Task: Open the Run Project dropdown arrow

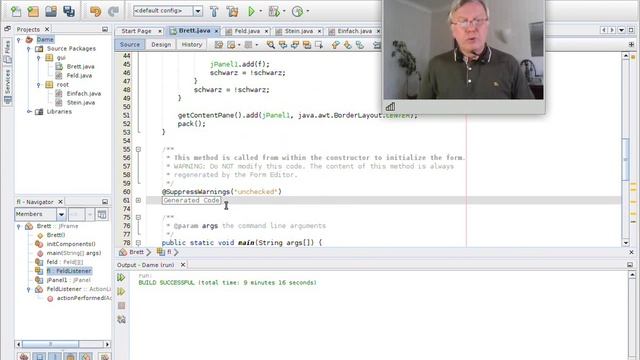Action: pyautogui.click(x=261, y=11)
